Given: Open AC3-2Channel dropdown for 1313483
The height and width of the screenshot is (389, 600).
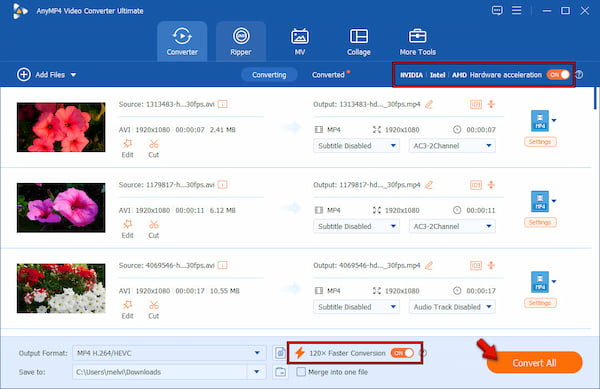Looking at the screenshot, I should [x=452, y=146].
